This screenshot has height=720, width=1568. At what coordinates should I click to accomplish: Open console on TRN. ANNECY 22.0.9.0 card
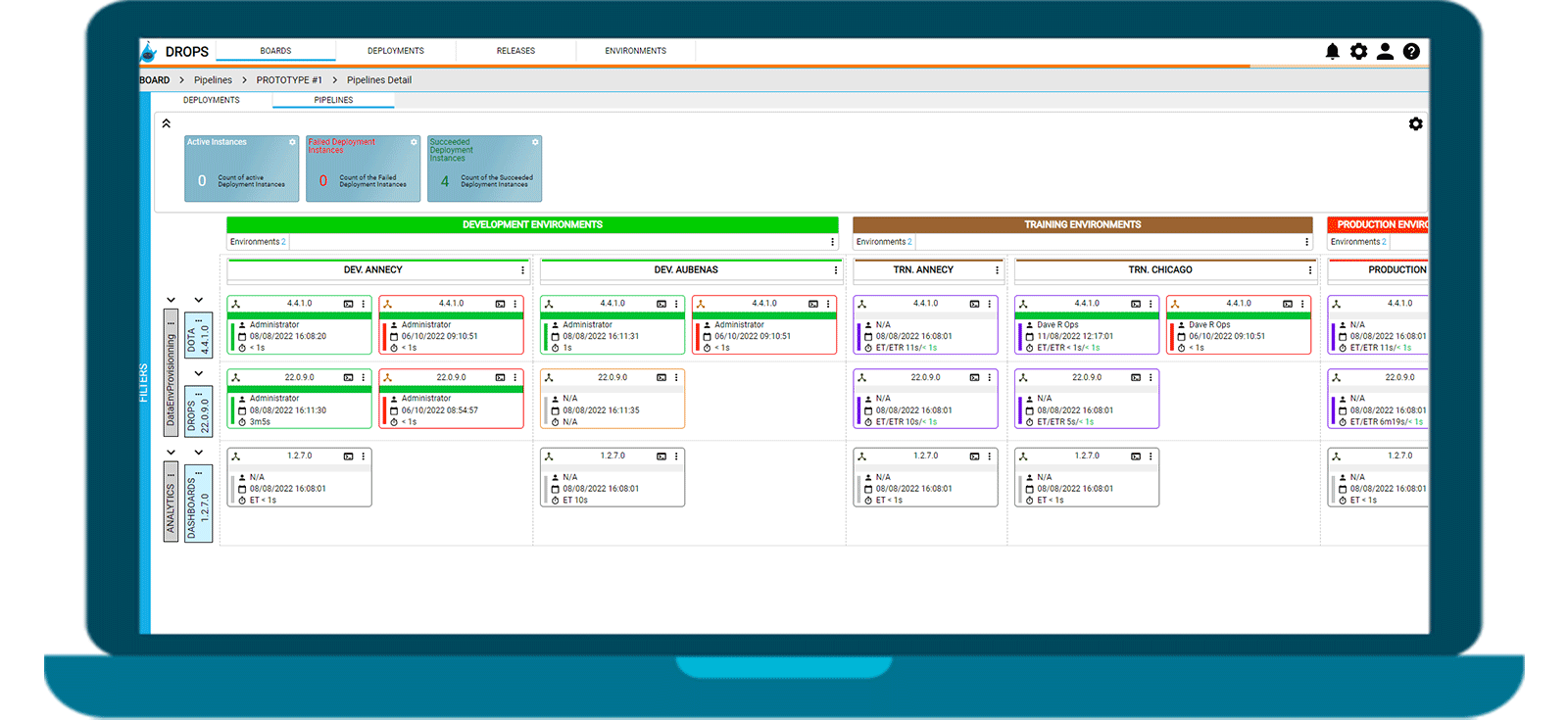[974, 377]
